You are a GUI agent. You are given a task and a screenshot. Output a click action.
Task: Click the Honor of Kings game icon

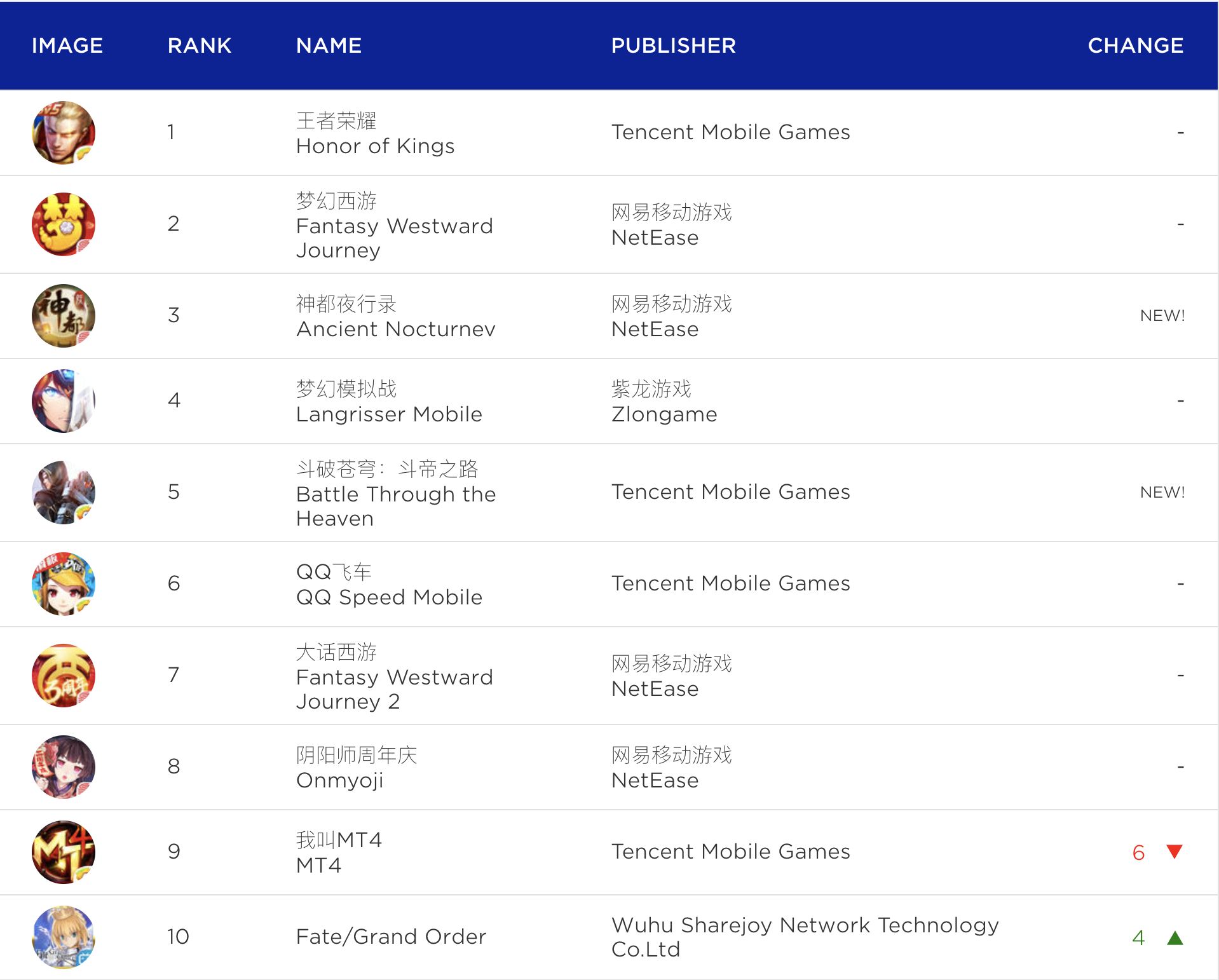(64, 133)
